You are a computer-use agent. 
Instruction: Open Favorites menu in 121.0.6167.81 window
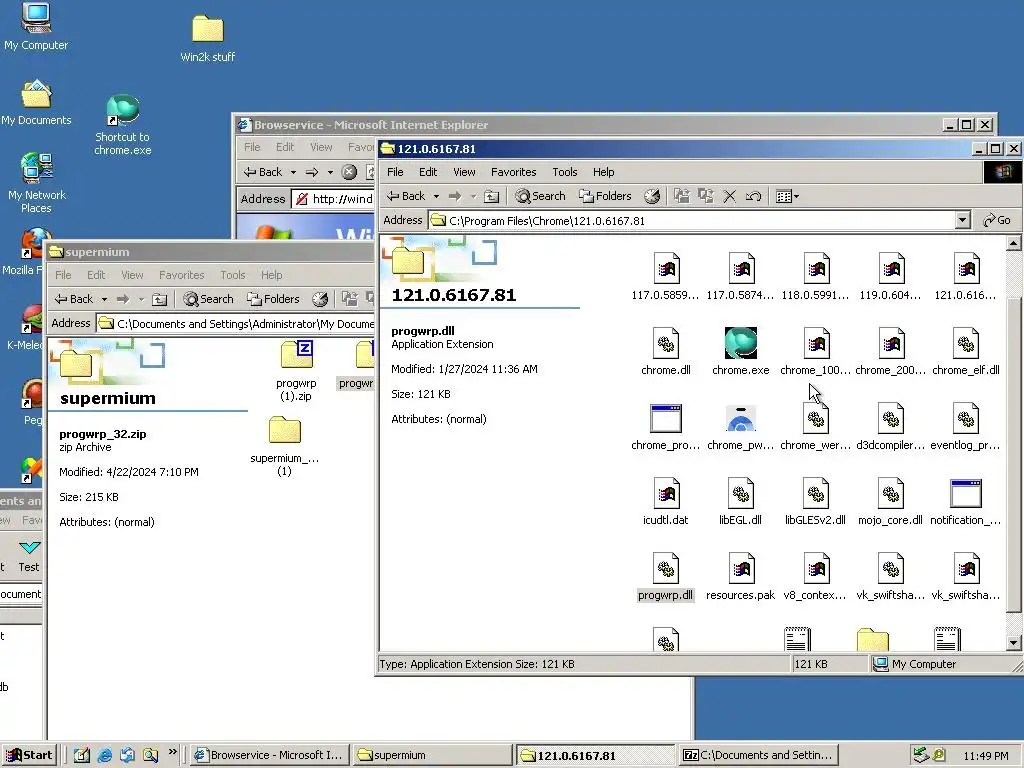tap(513, 172)
